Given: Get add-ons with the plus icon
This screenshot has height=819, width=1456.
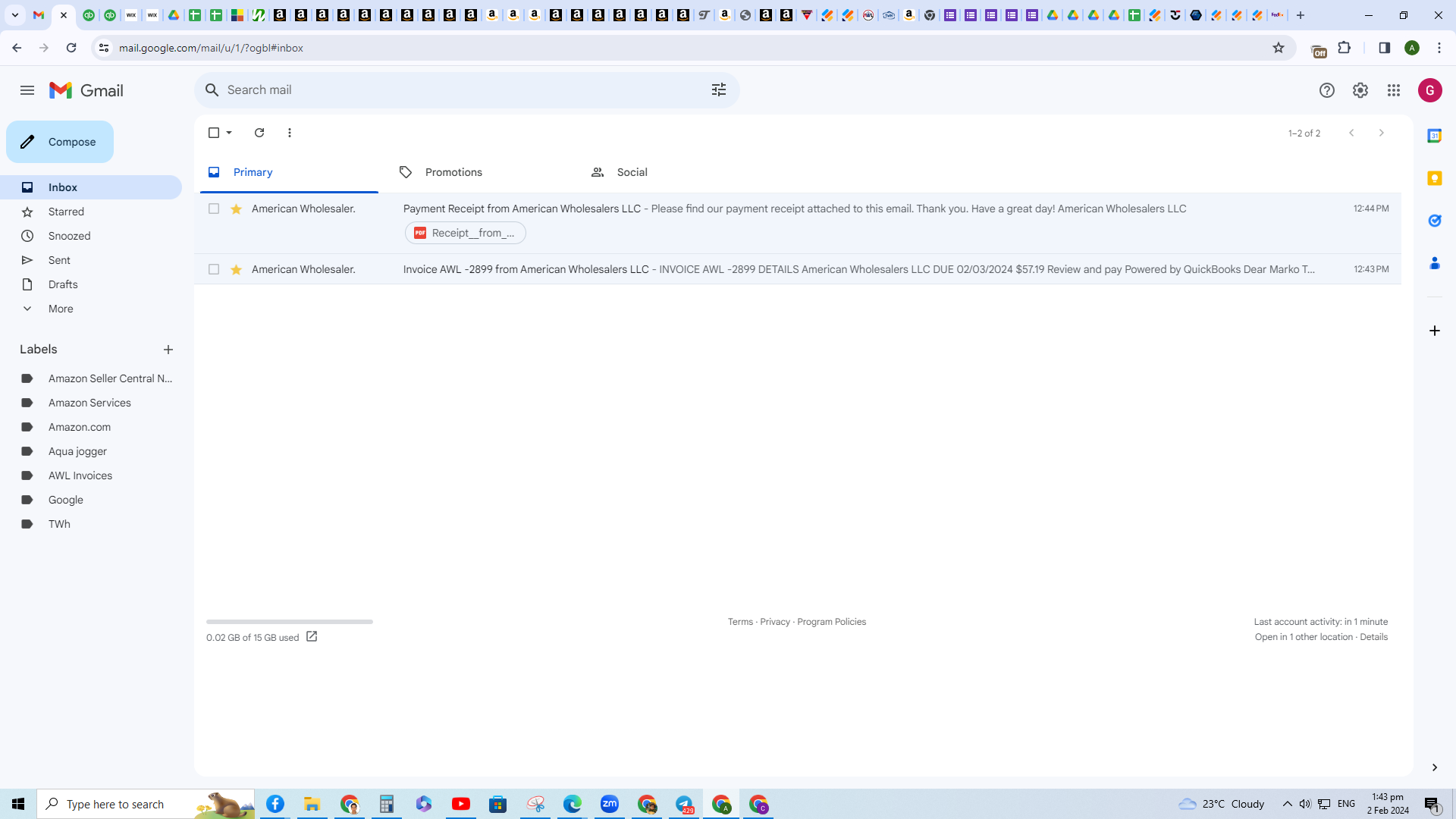Looking at the screenshot, I should pyautogui.click(x=1435, y=331).
